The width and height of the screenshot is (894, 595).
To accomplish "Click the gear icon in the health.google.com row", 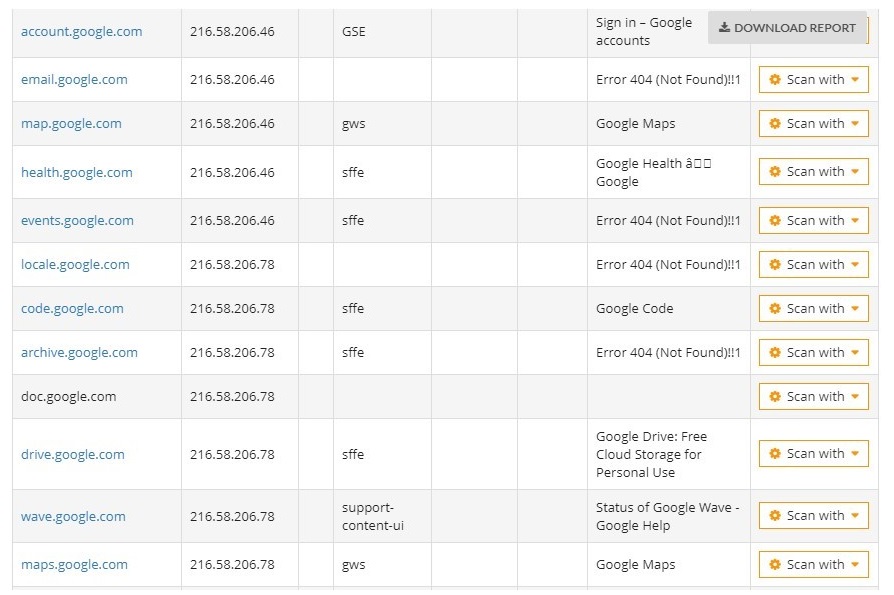I will (774, 171).
